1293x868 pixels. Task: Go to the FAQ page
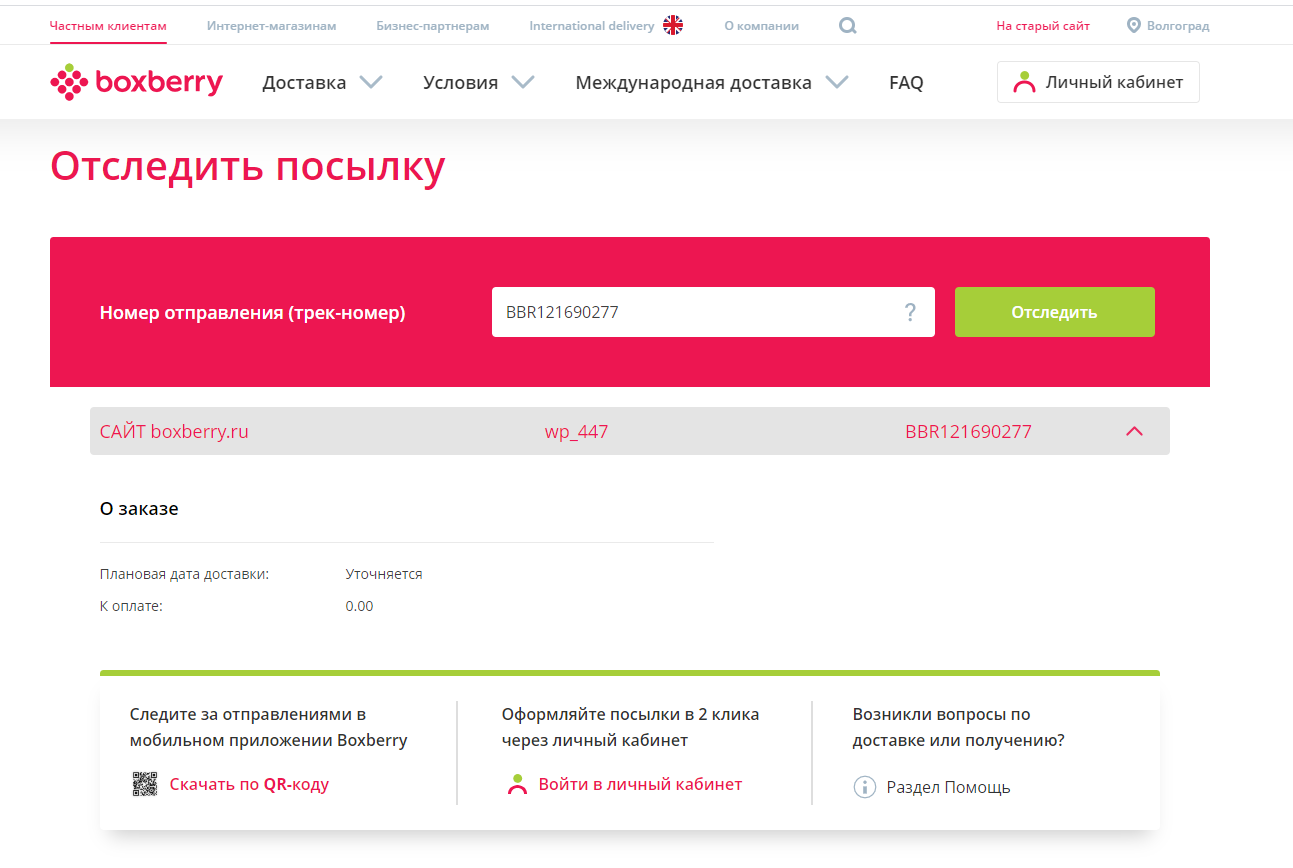pyautogui.click(x=906, y=83)
